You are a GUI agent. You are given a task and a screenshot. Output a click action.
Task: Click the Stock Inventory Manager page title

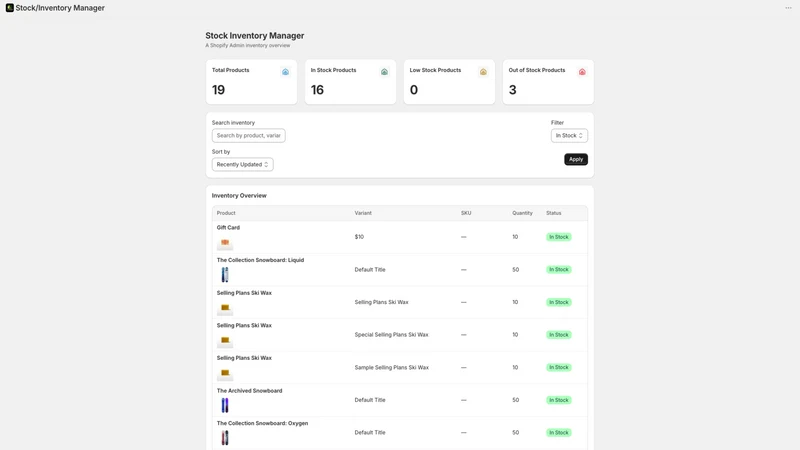click(x=255, y=36)
